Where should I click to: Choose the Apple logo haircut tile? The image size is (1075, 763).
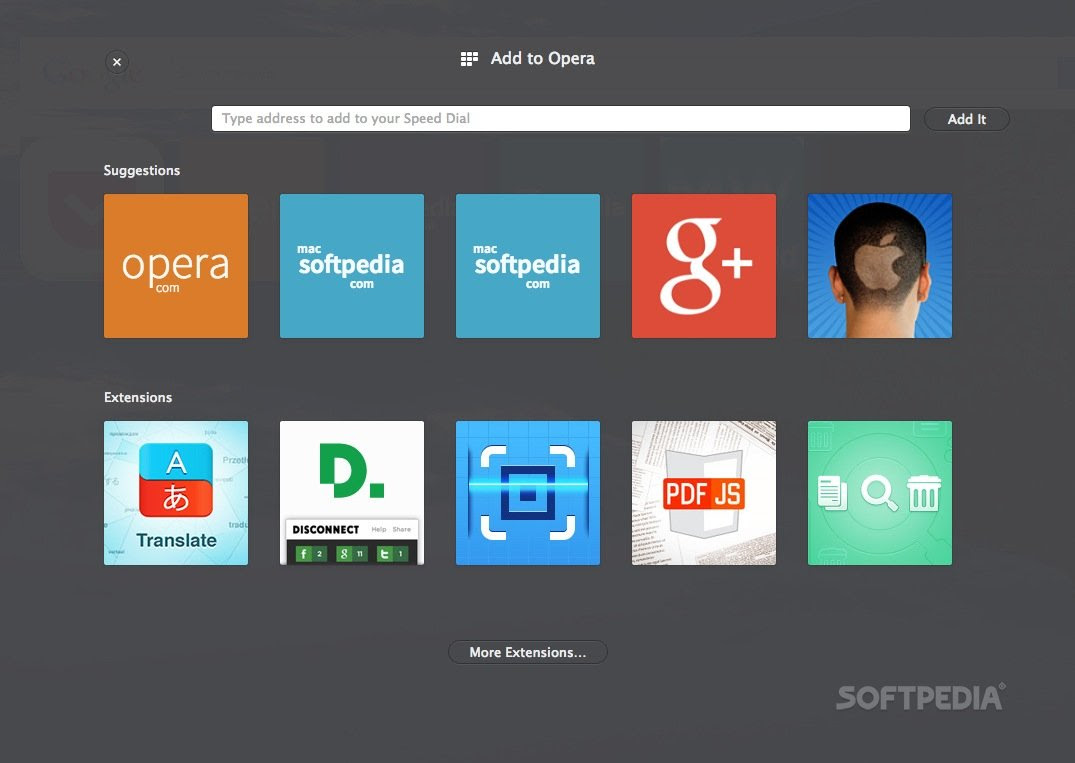click(880, 266)
